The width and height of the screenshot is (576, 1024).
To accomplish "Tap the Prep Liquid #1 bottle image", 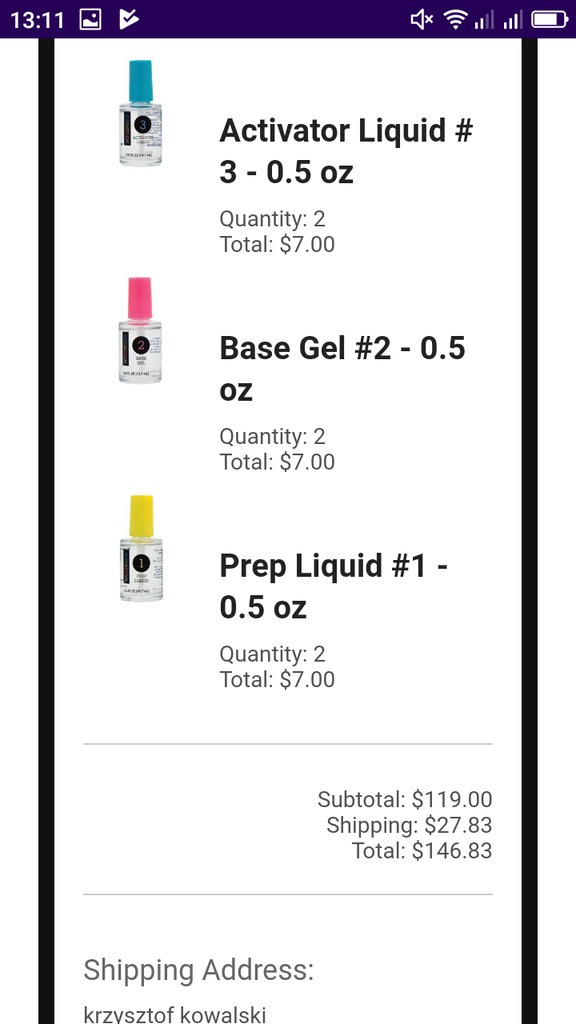I will coord(140,548).
